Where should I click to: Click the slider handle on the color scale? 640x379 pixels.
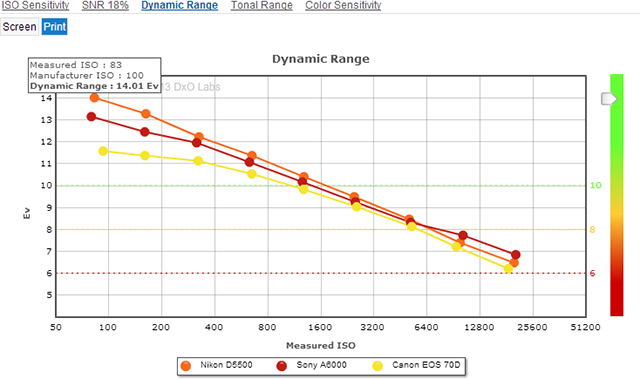tap(609, 99)
